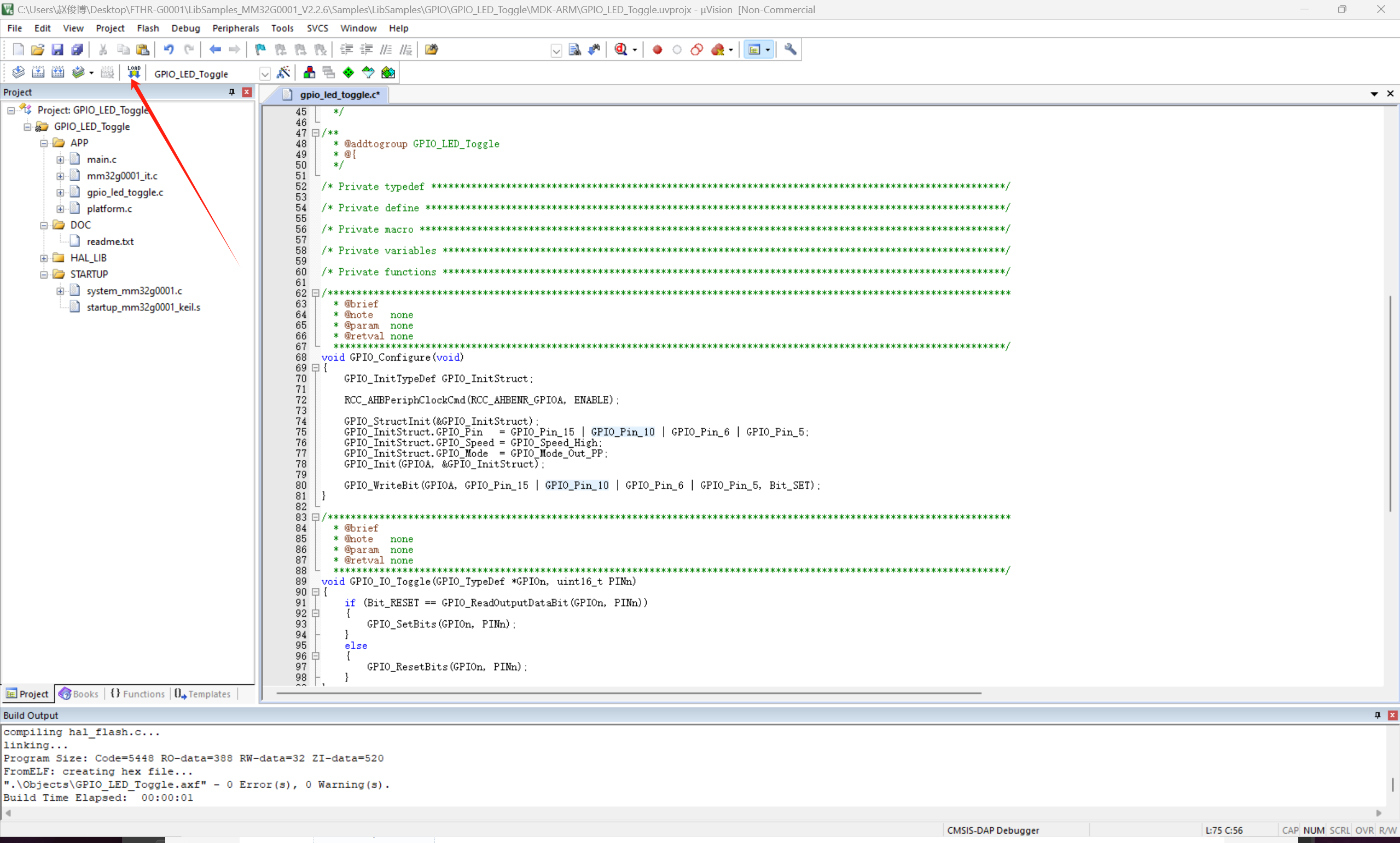The width and height of the screenshot is (1400, 843).
Task: Open the GPIO_LED_Toggle target dropdown
Action: point(265,74)
